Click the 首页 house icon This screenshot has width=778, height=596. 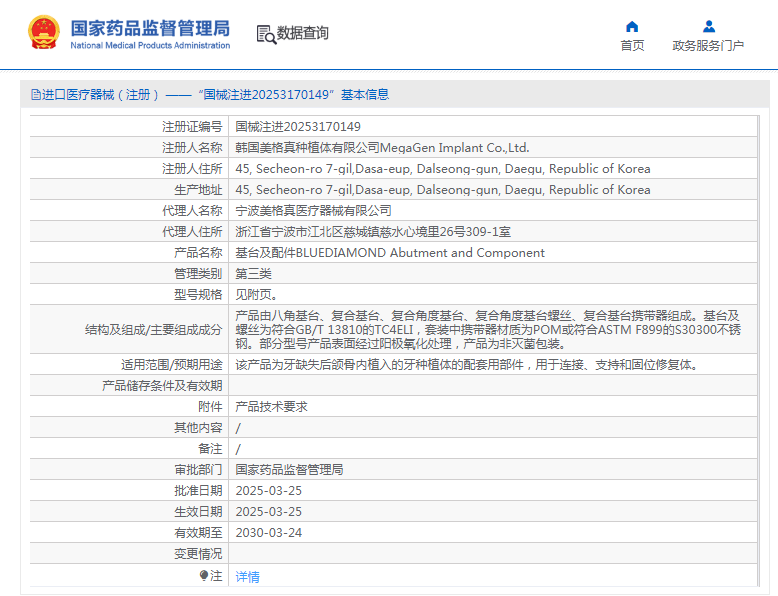click(632, 26)
